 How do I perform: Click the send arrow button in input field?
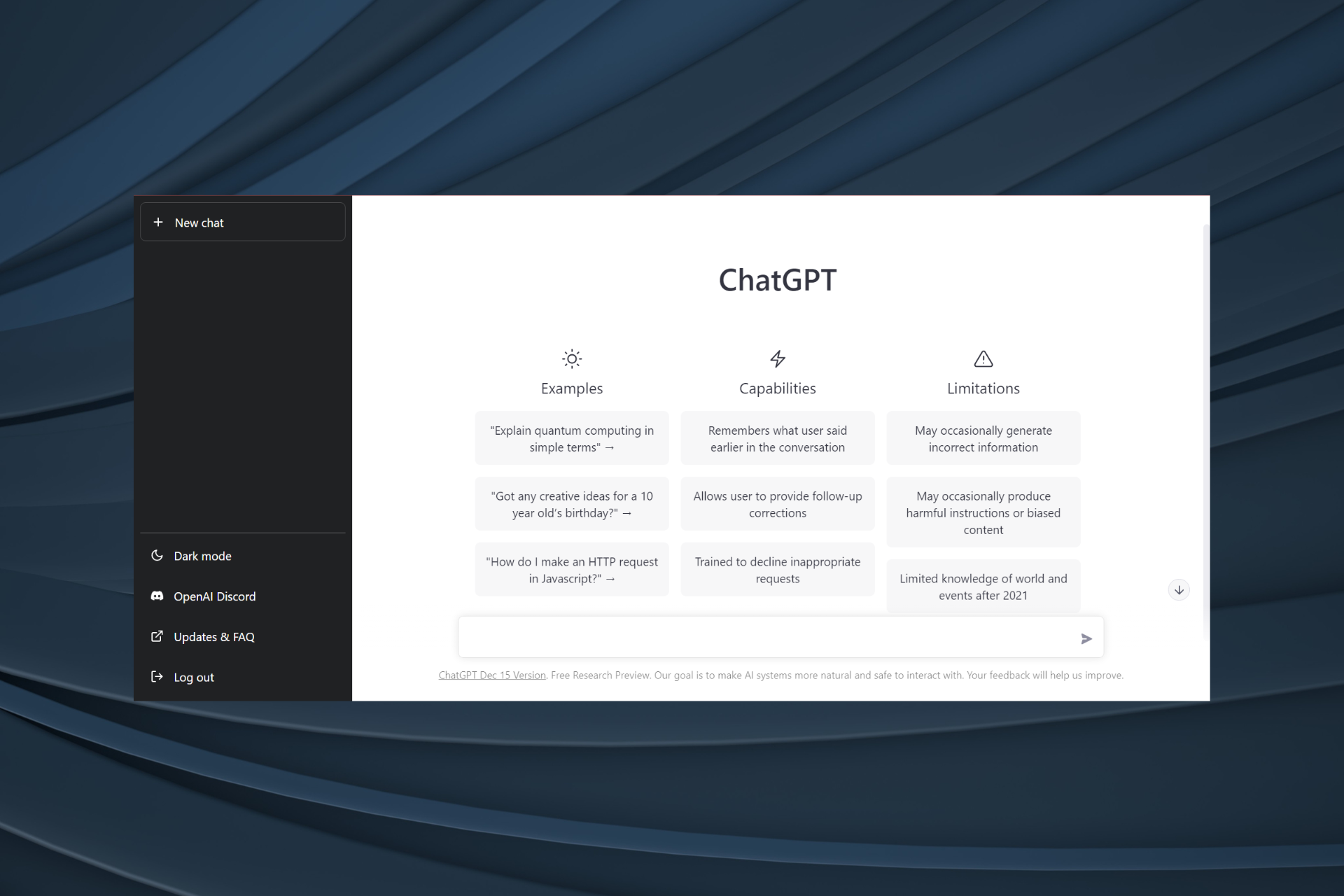(x=1086, y=638)
